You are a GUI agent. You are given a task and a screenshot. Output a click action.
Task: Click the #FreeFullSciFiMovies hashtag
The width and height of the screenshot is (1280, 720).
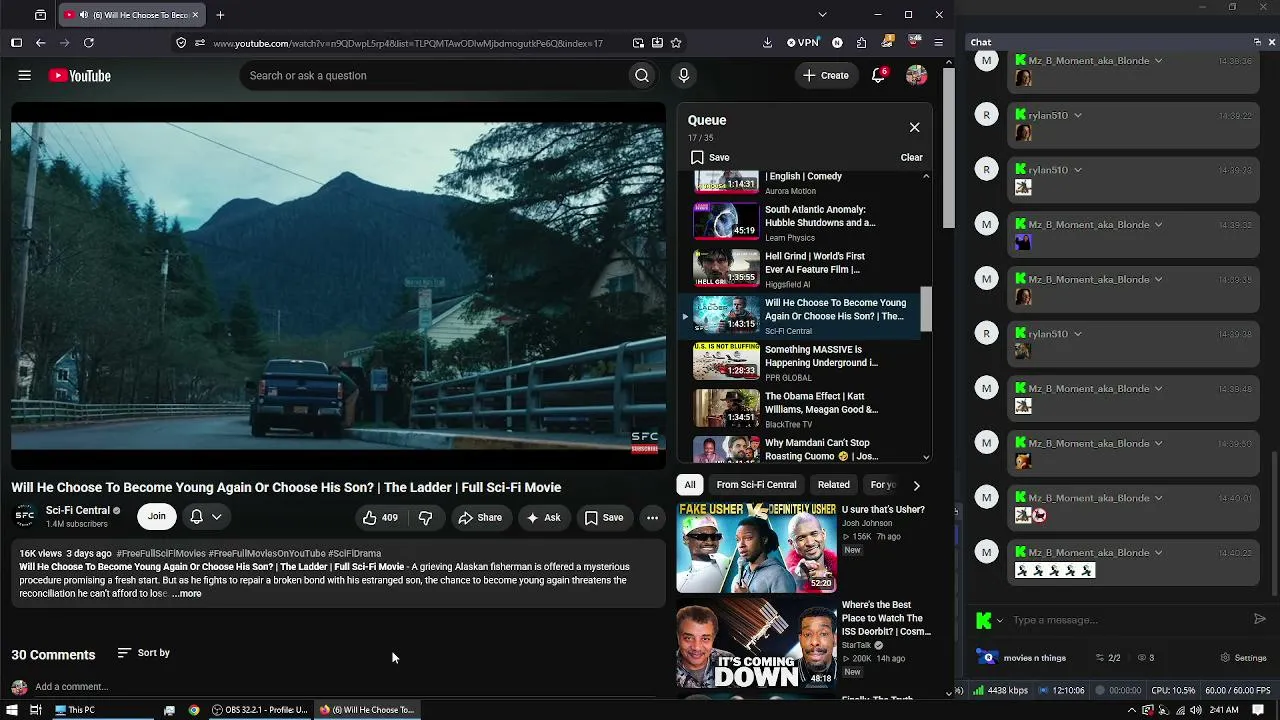point(161,553)
